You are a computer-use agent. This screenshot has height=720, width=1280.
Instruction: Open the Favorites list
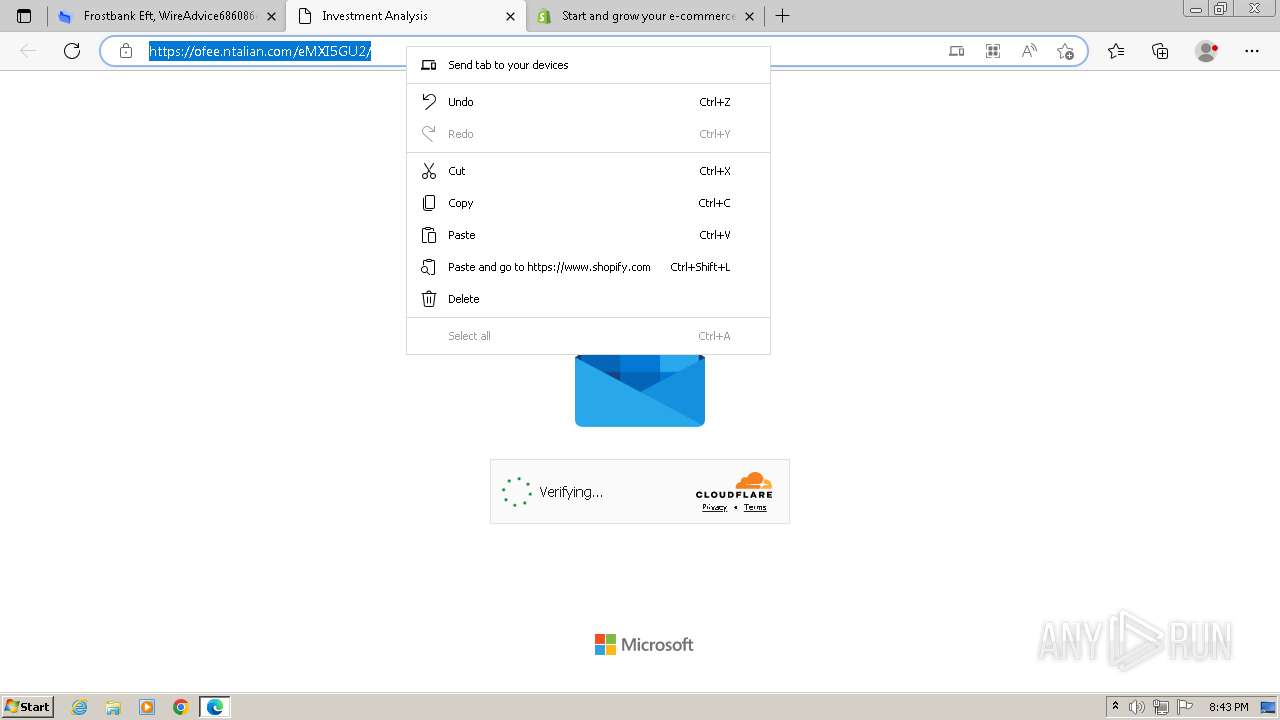[x=1116, y=51]
